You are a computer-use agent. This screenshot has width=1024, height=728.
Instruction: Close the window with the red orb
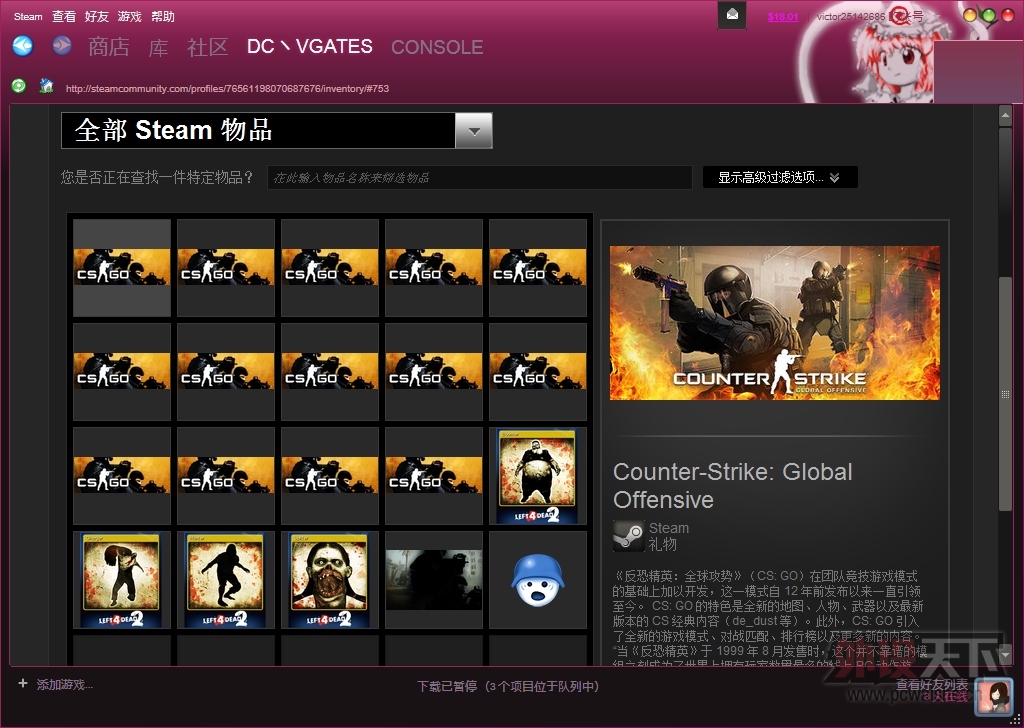coord(1008,15)
